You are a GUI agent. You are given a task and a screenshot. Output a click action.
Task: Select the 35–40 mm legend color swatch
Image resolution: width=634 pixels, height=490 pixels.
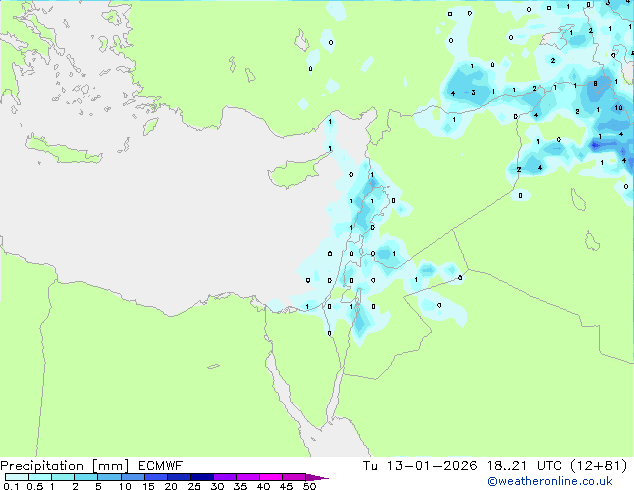coord(247,477)
